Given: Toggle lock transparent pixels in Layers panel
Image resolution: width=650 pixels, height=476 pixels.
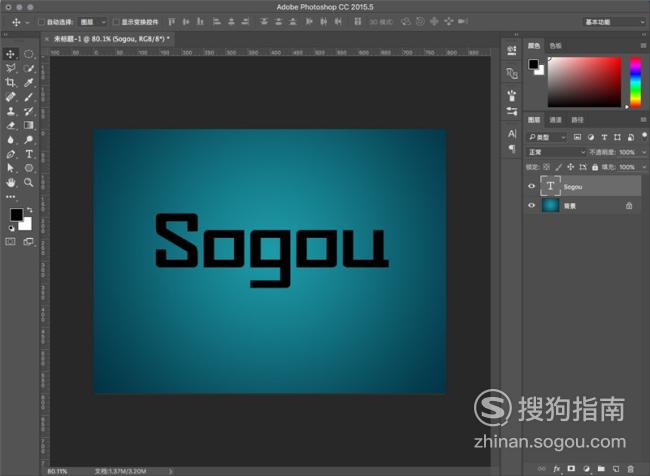Looking at the screenshot, I should [546, 167].
